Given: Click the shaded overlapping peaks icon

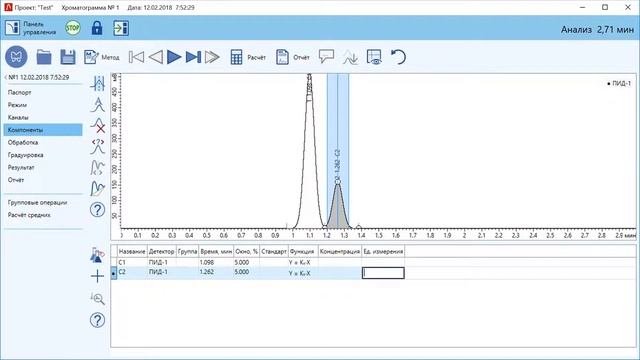Looking at the screenshot, I should pyautogui.click(x=98, y=188).
